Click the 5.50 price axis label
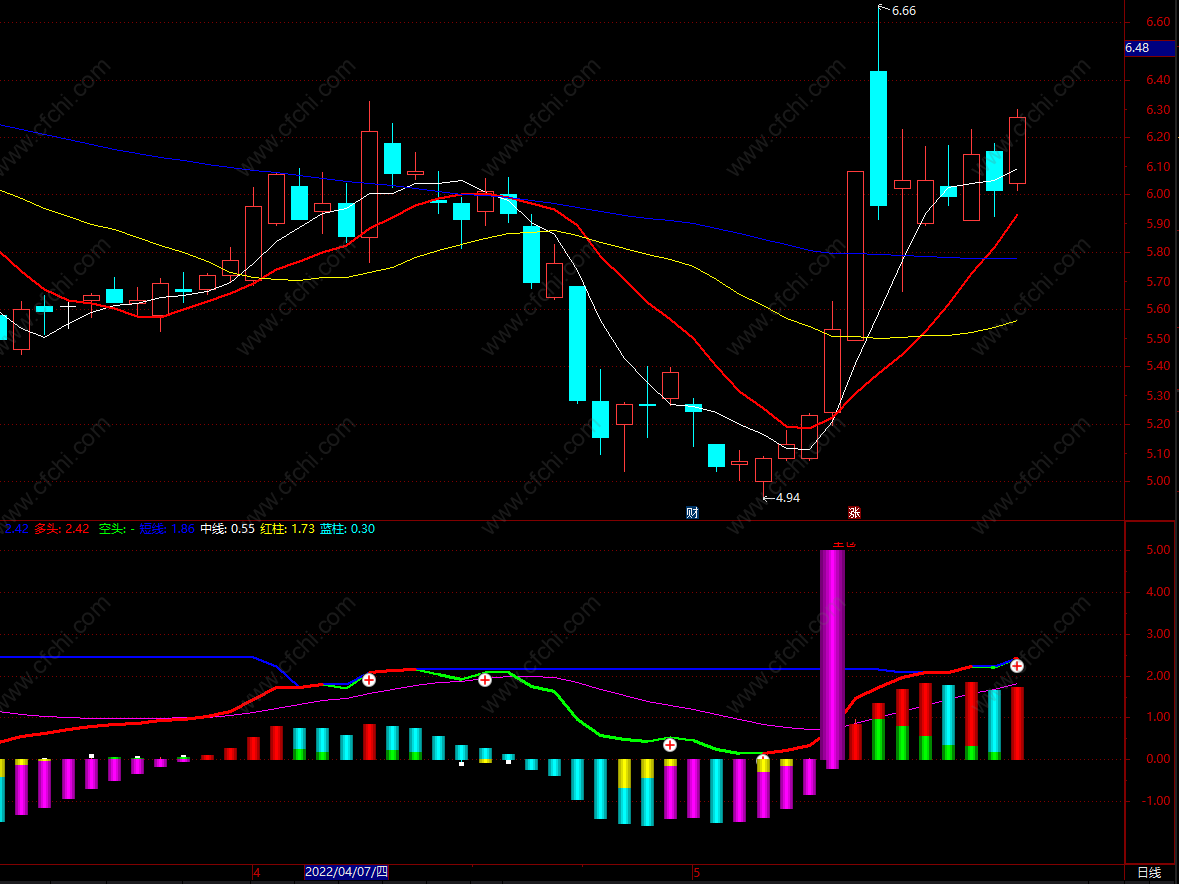Screen dimensions: 1179x884 (1158, 338)
